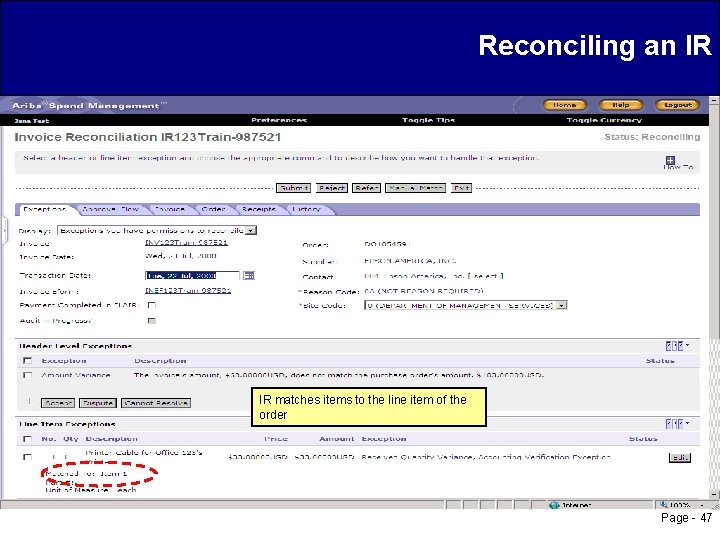
Task: Click the Edit button for the Printer Cable line
Action: pos(680,457)
